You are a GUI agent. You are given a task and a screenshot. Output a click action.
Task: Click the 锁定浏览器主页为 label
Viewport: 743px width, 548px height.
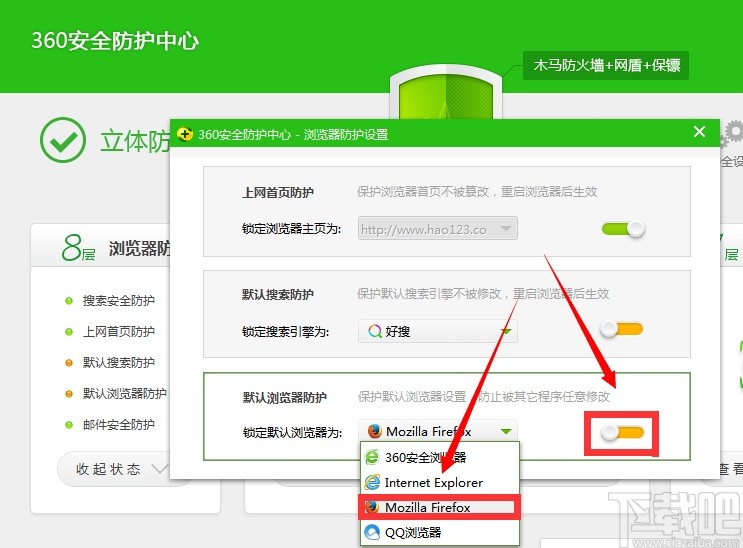(x=291, y=229)
